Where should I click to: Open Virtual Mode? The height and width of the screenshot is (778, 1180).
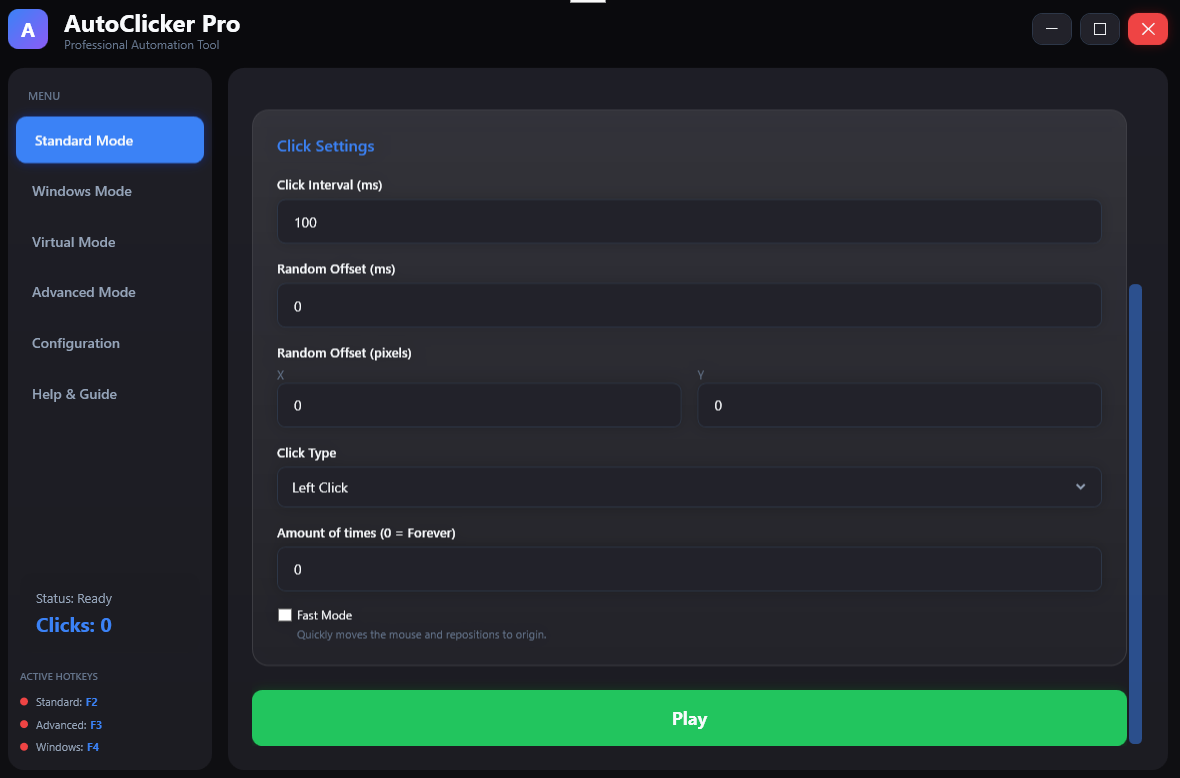(109, 242)
